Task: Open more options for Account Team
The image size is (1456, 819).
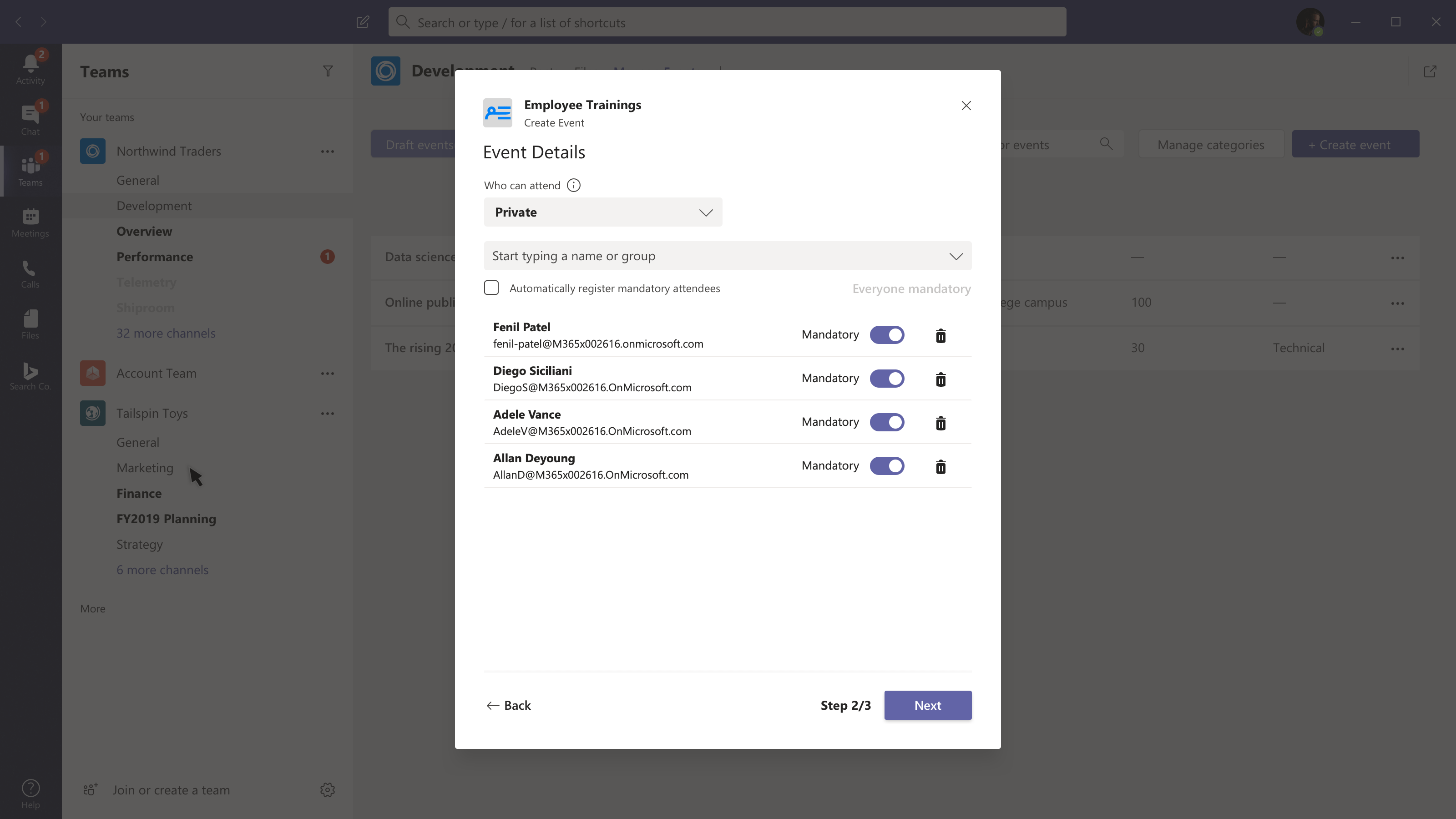Action: tap(327, 374)
